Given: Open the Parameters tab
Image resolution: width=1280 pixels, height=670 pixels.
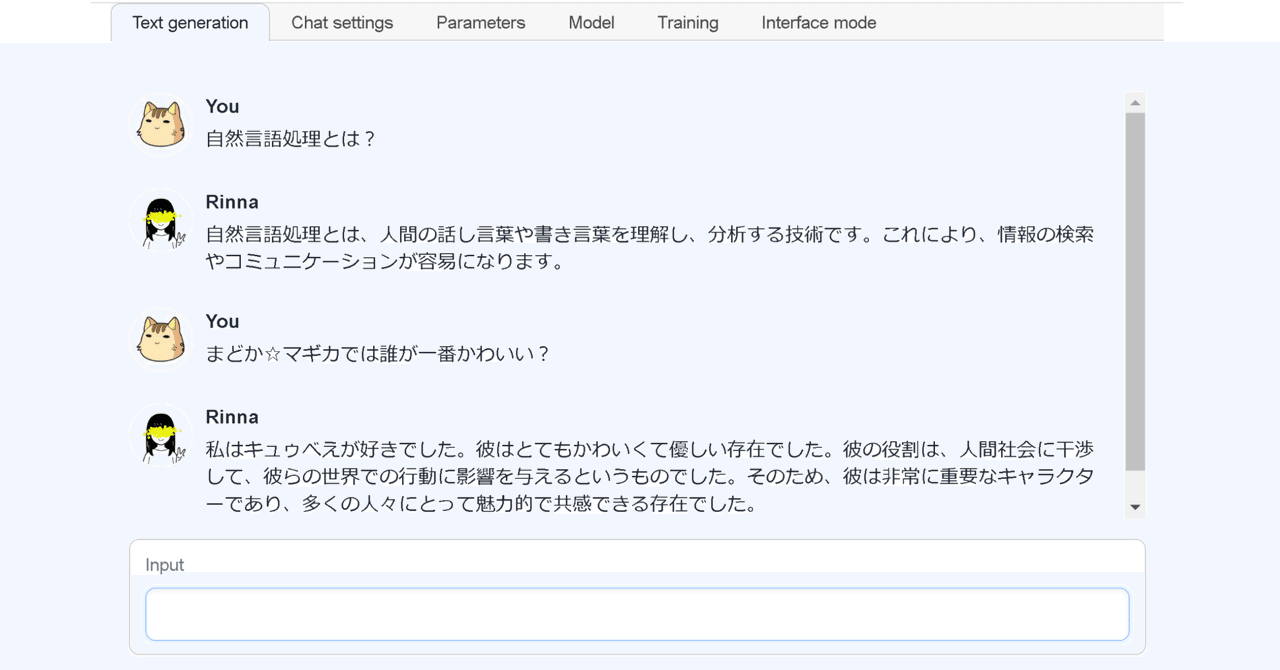Looking at the screenshot, I should click(480, 22).
